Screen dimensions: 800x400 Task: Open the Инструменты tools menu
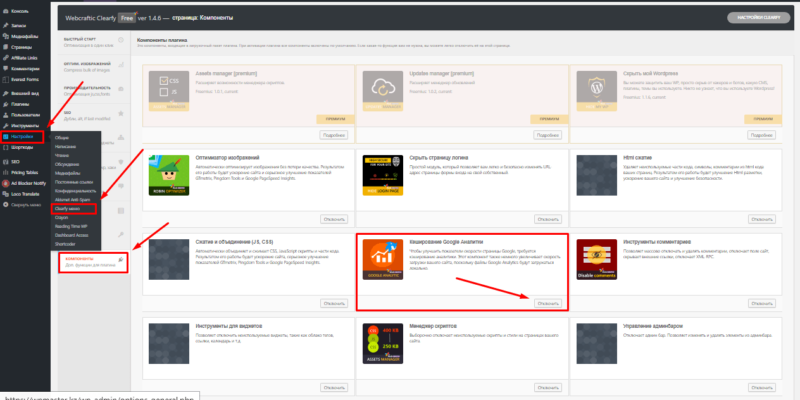[25, 126]
